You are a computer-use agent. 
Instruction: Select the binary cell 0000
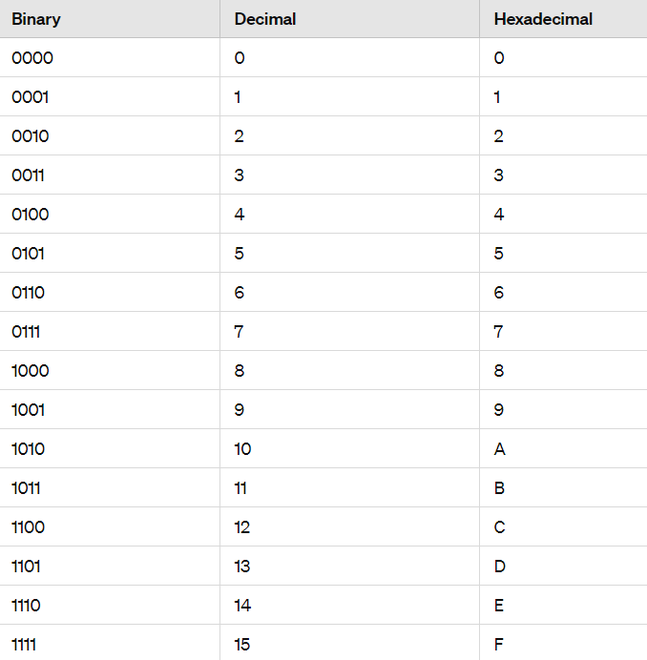(x=32, y=58)
